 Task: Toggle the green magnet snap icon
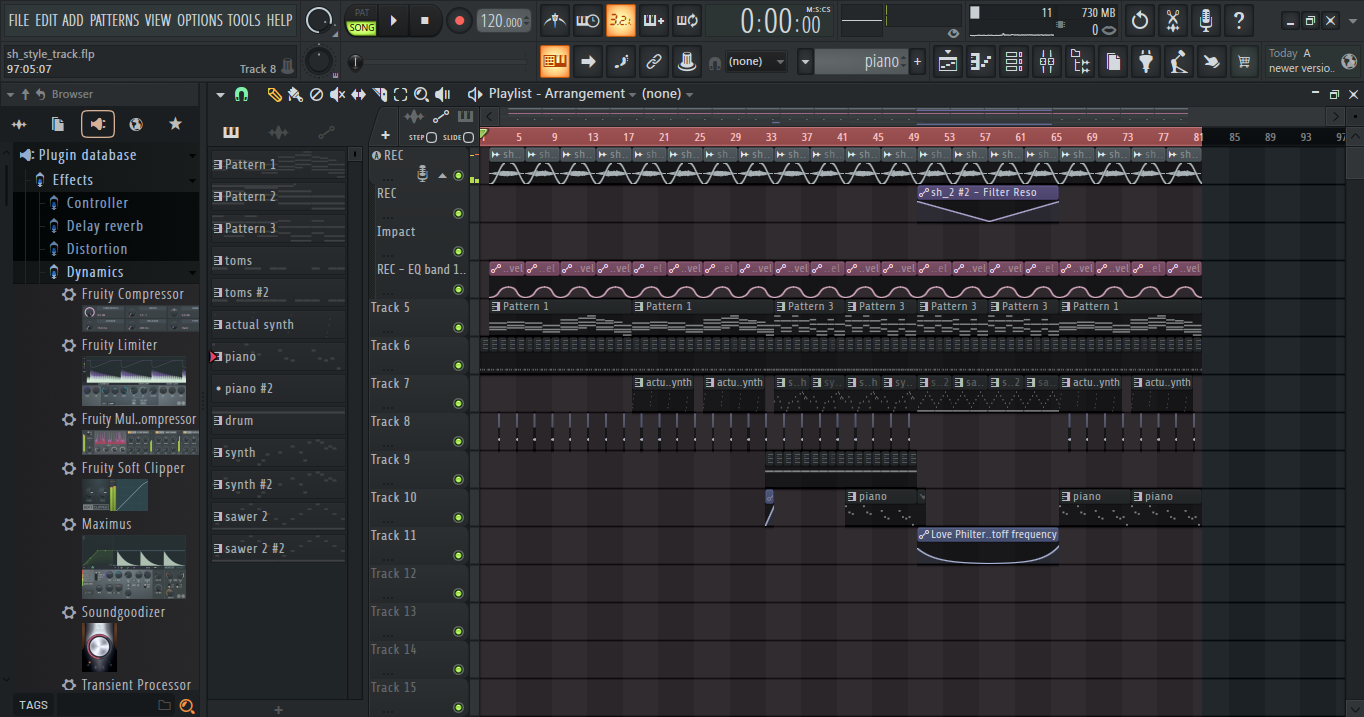[x=241, y=94]
